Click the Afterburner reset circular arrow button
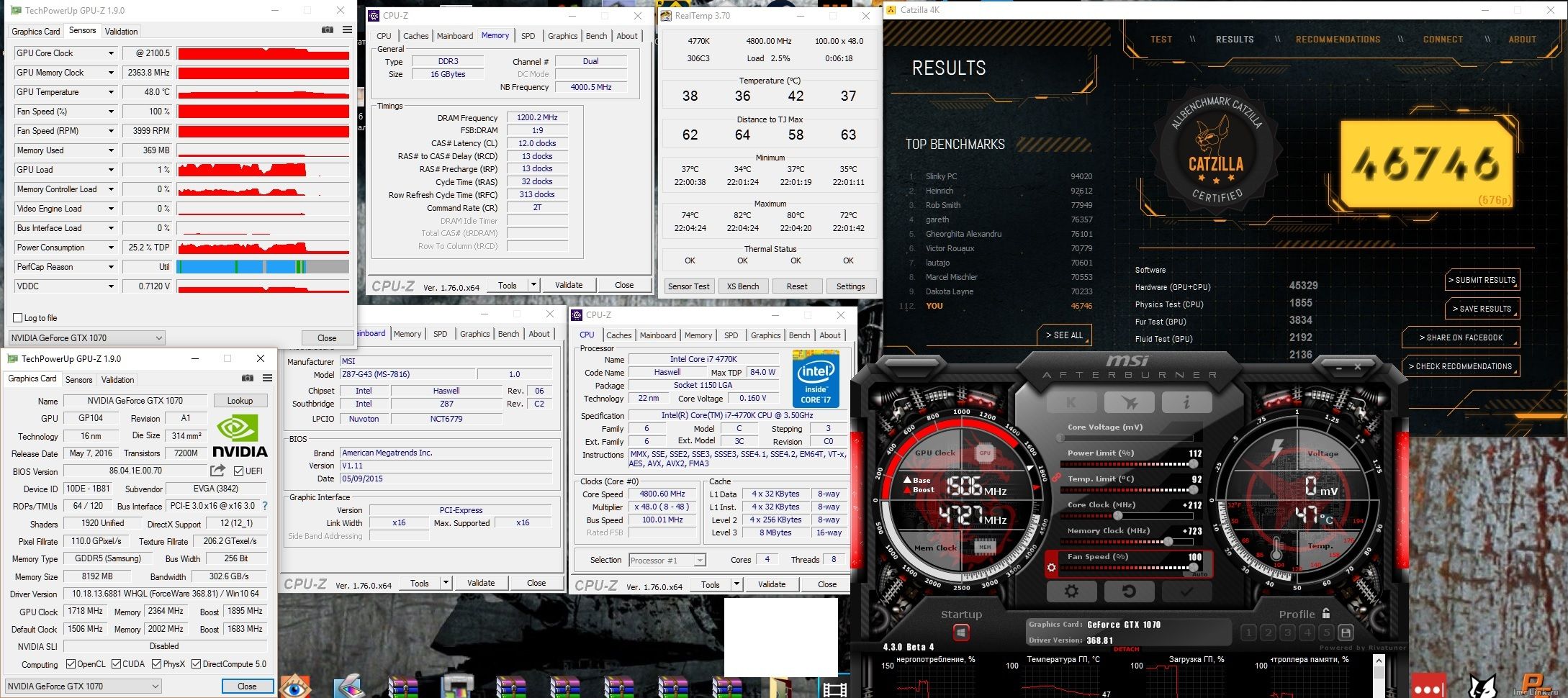The image size is (1568, 698). coord(1129,592)
